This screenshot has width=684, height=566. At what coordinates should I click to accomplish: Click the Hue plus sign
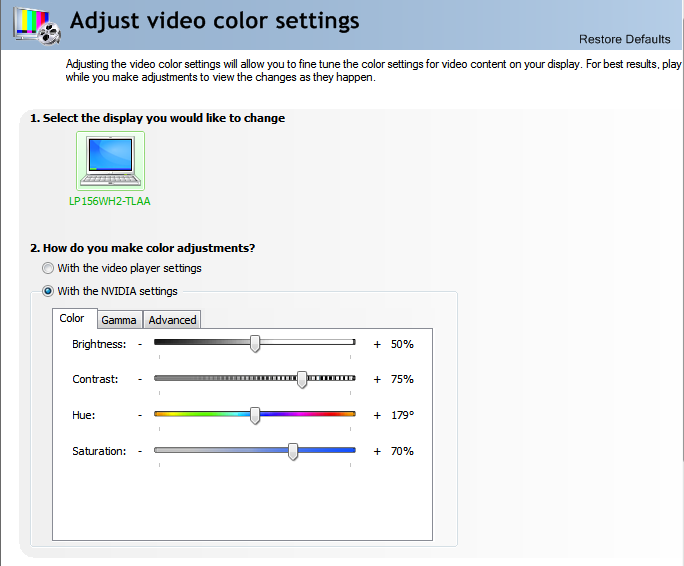pyautogui.click(x=377, y=415)
